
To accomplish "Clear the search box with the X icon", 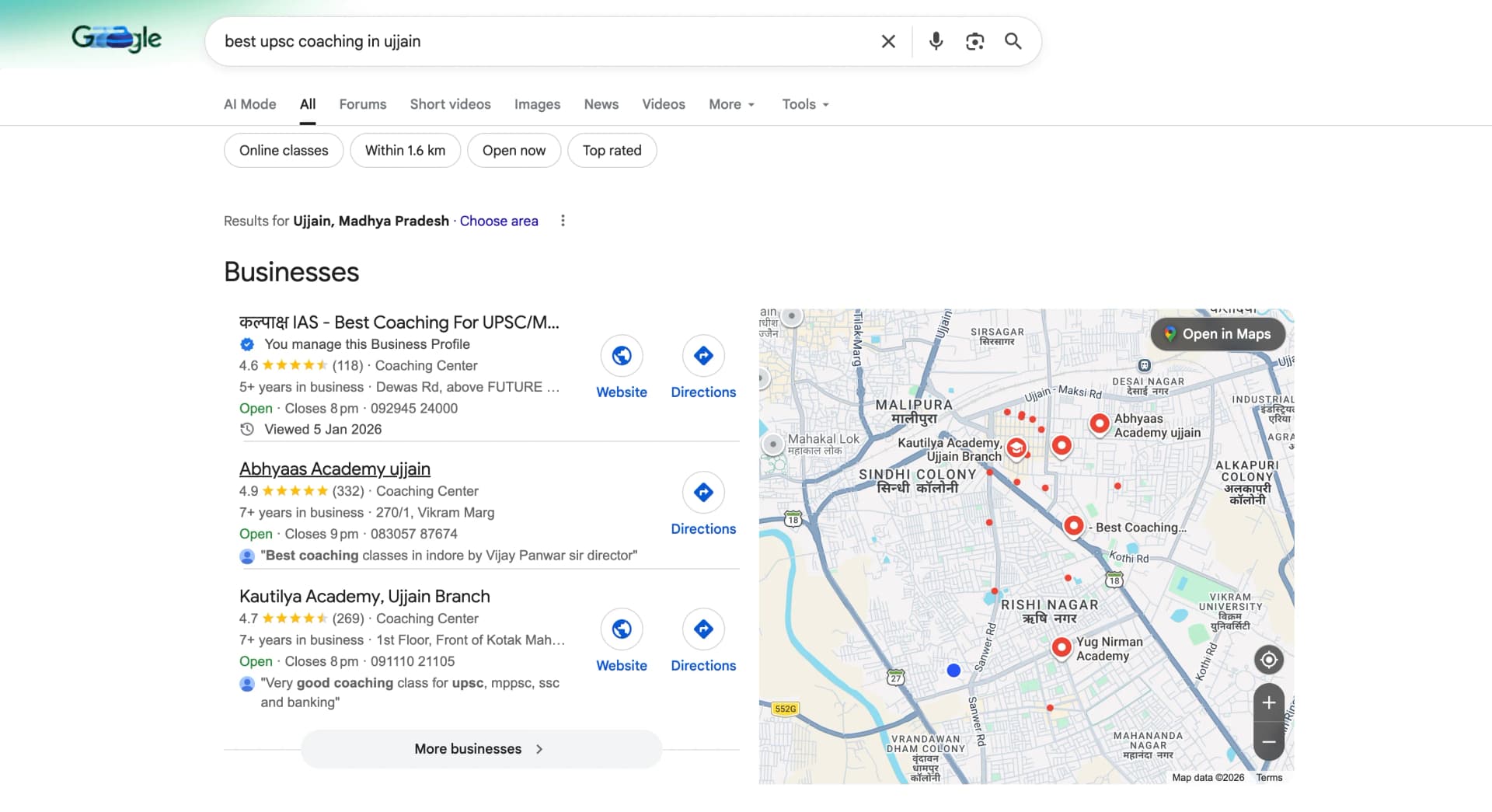I will 888,41.
